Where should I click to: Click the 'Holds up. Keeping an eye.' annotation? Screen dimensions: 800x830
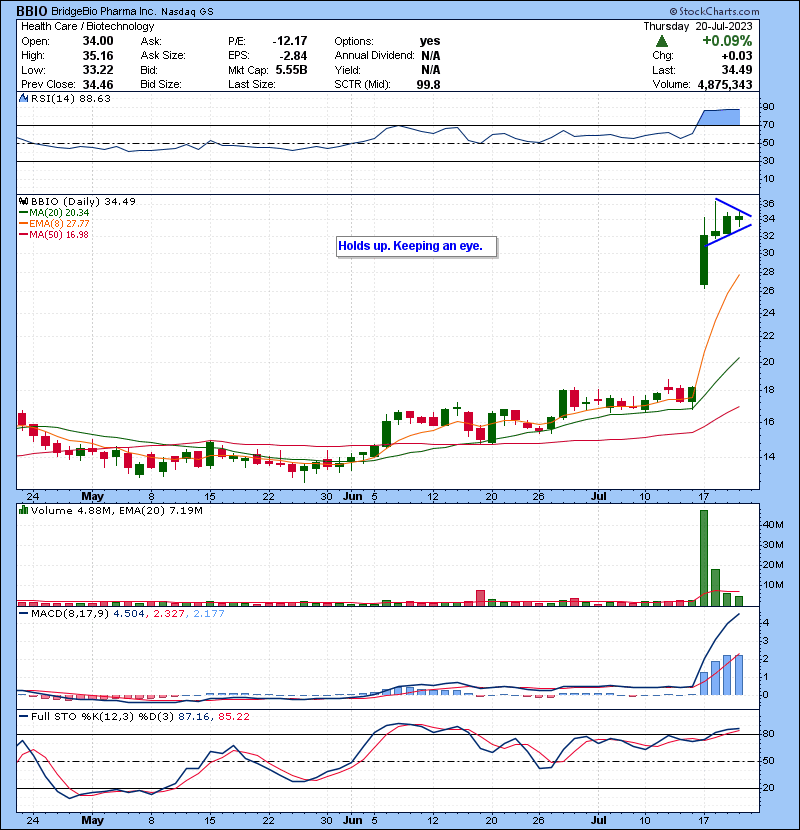pyautogui.click(x=417, y=246)
